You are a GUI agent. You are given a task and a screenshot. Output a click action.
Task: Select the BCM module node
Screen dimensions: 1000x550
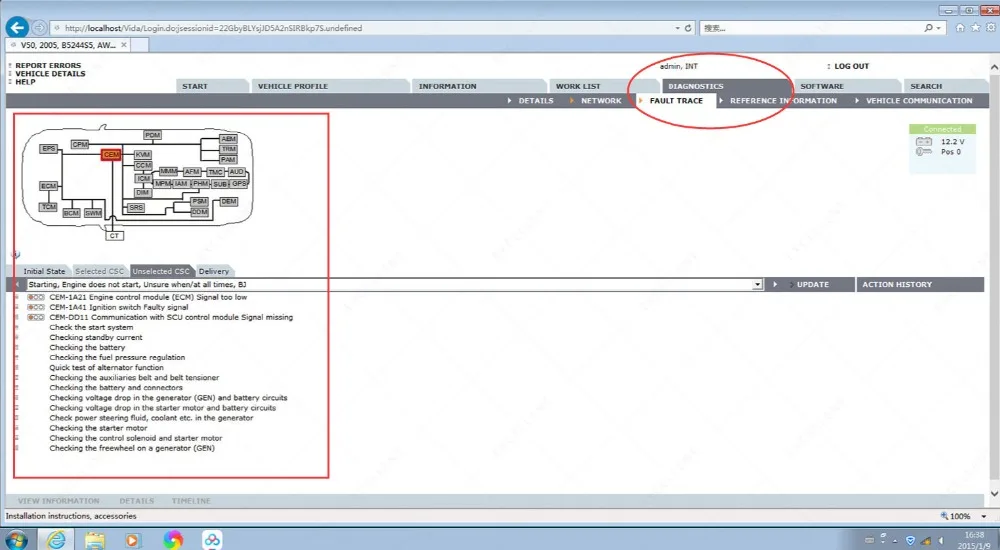click(x=71, y=213)
